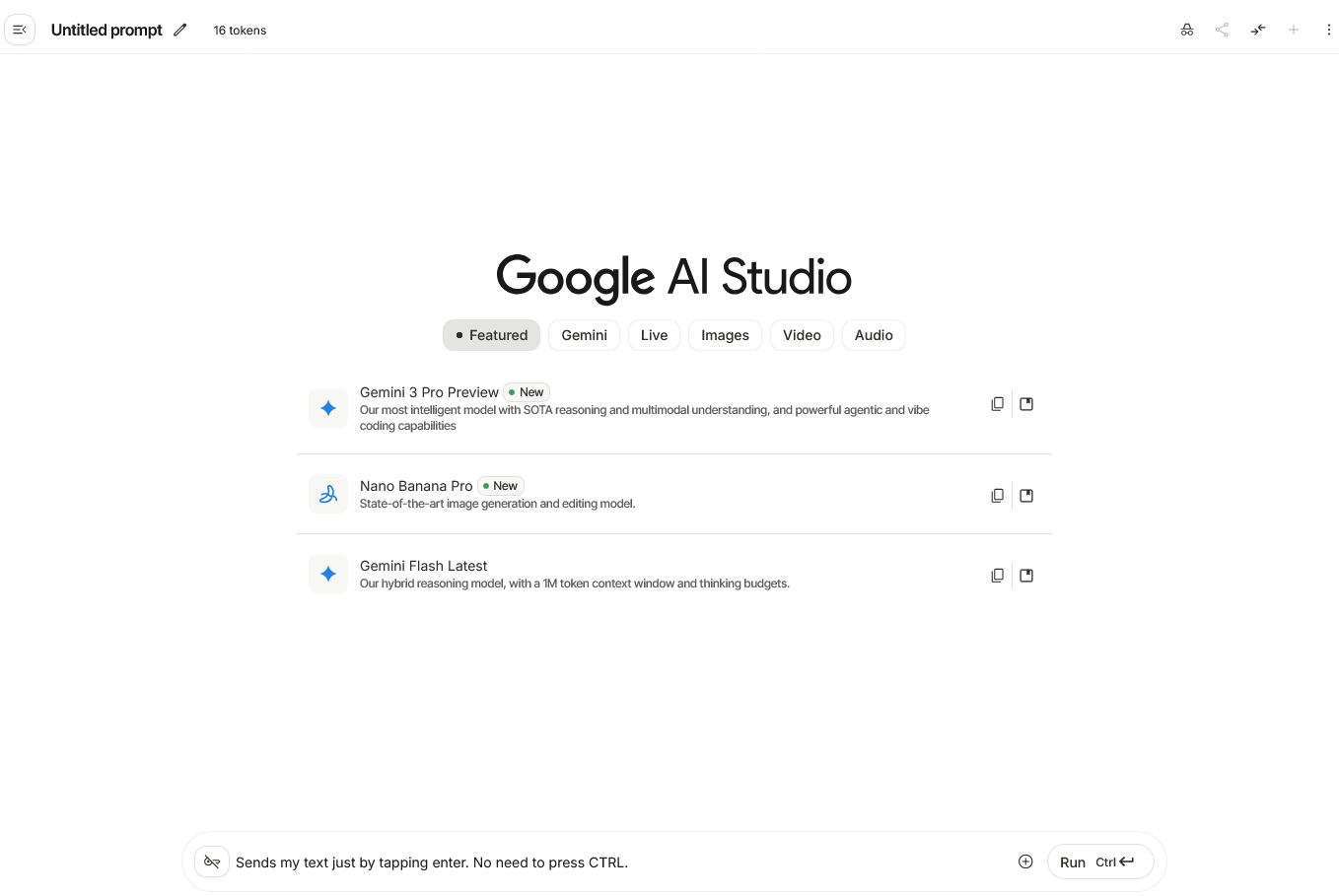This screenshot has height=896, width=1339.
Task: Copy the Gemini 3 Pro Preview model name
Action: pyautogui.click(x=997, y=403)
